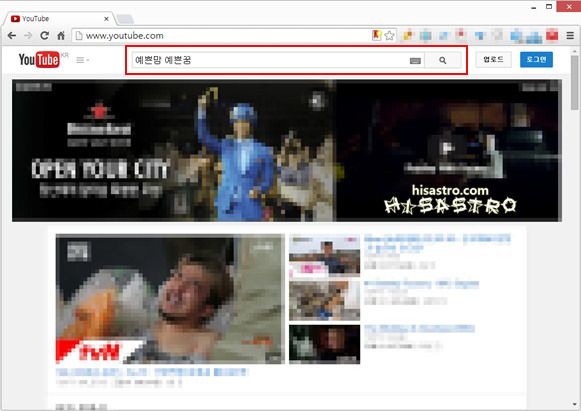Click the yellow extension icon beside star
This screenshot has width=581, height=411.
pos(408,36)
